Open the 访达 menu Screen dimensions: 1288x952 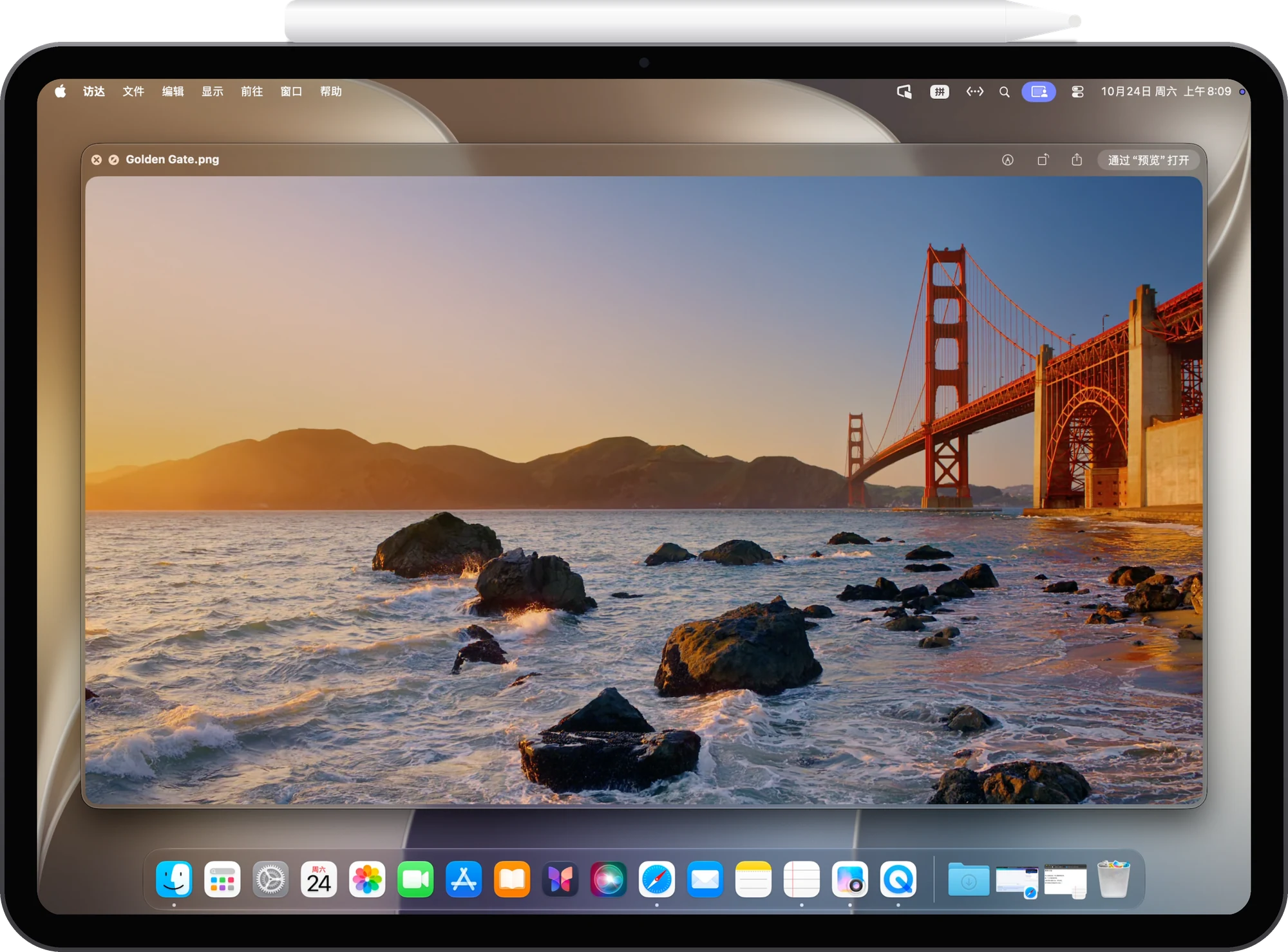tap(94, 91)
